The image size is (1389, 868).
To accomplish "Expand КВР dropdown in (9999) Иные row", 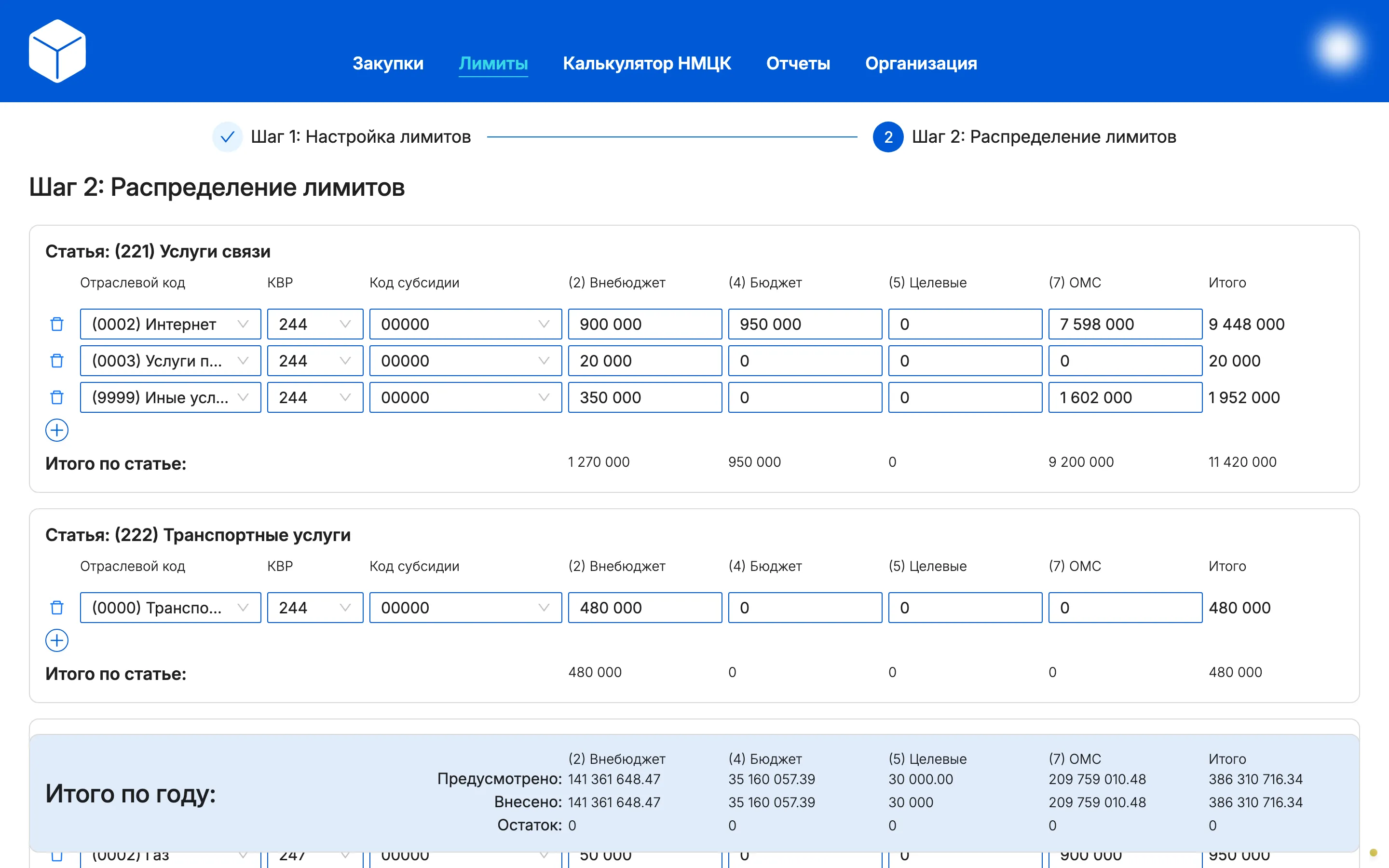I will coord(315,397).
